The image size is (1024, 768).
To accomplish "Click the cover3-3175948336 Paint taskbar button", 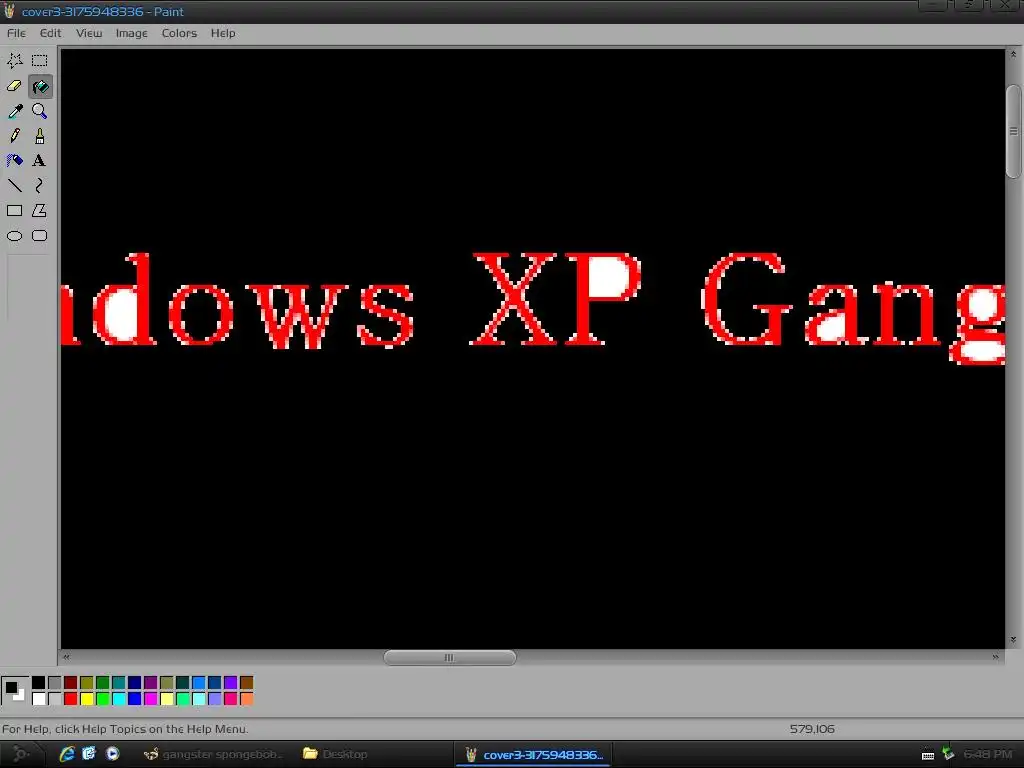I will click(534, 754).
